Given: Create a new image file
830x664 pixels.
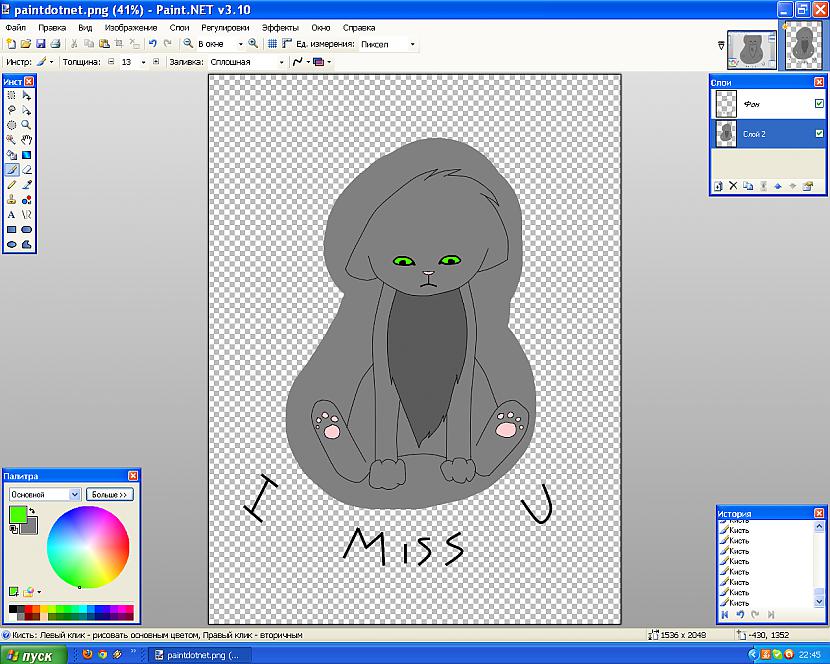Looking at the screenshot, I should click(10, 44).
